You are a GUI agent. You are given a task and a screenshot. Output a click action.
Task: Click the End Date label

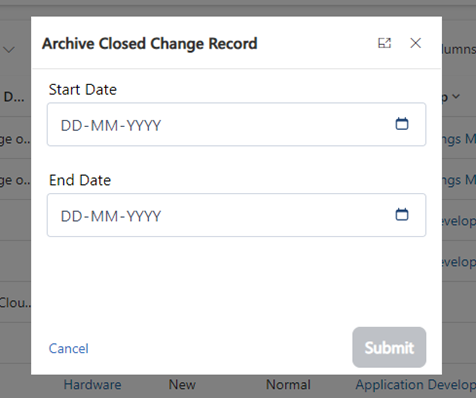point(80,180)
